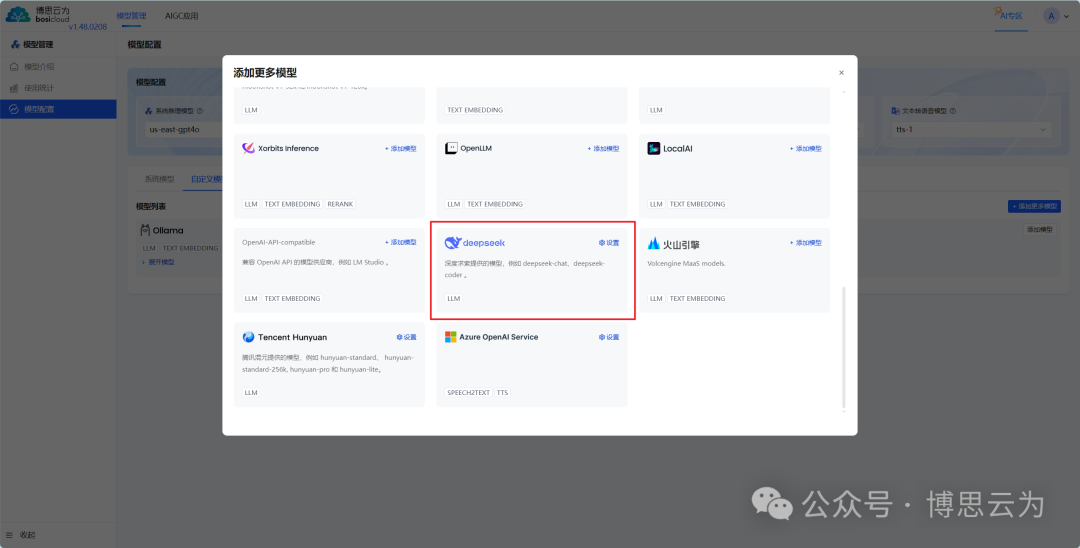
Task: Select the 系统模型 tab
Action: pyautogui.click(x=159, y=179)
